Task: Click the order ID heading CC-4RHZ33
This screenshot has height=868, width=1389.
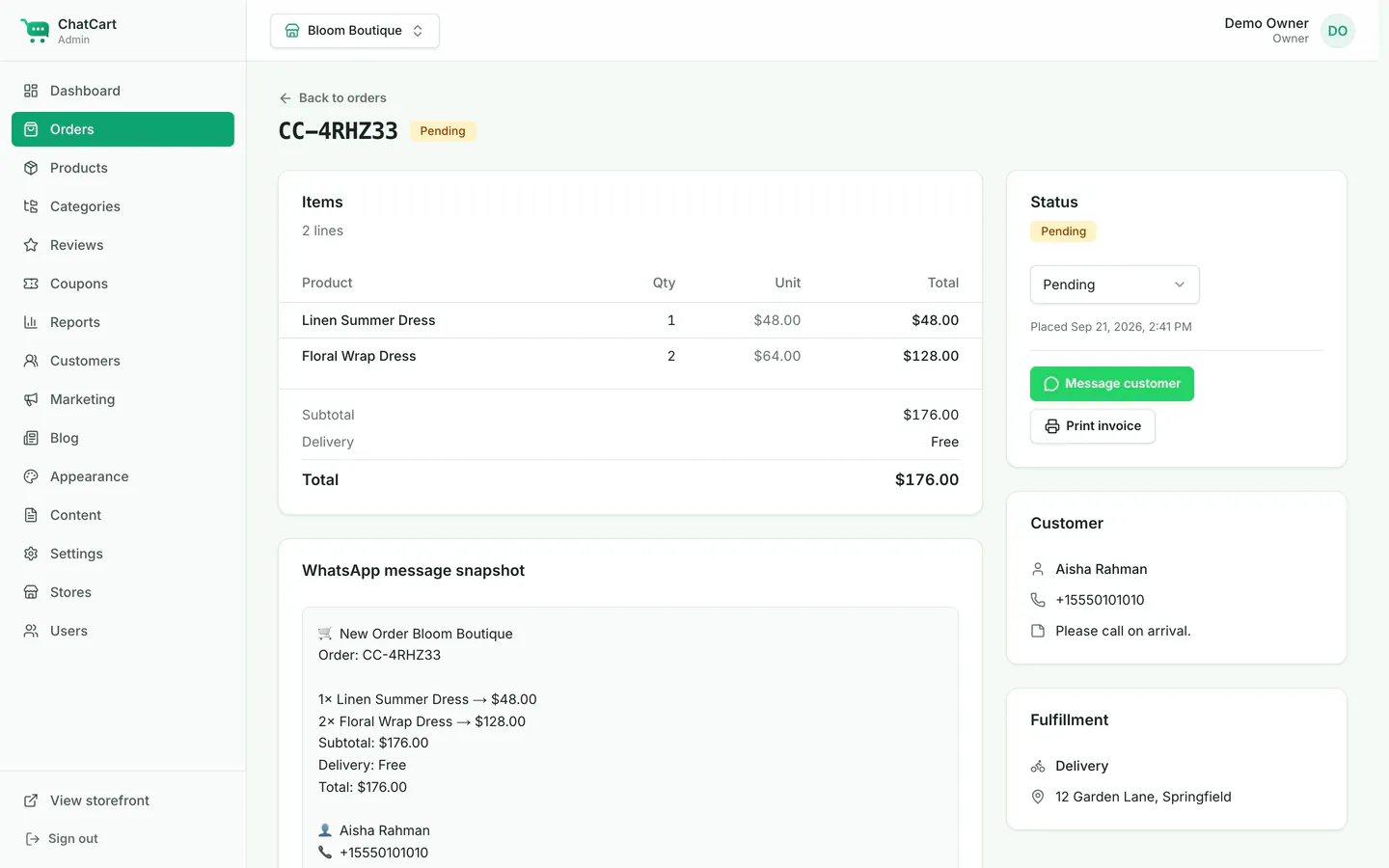Action: tap(339, 131)
